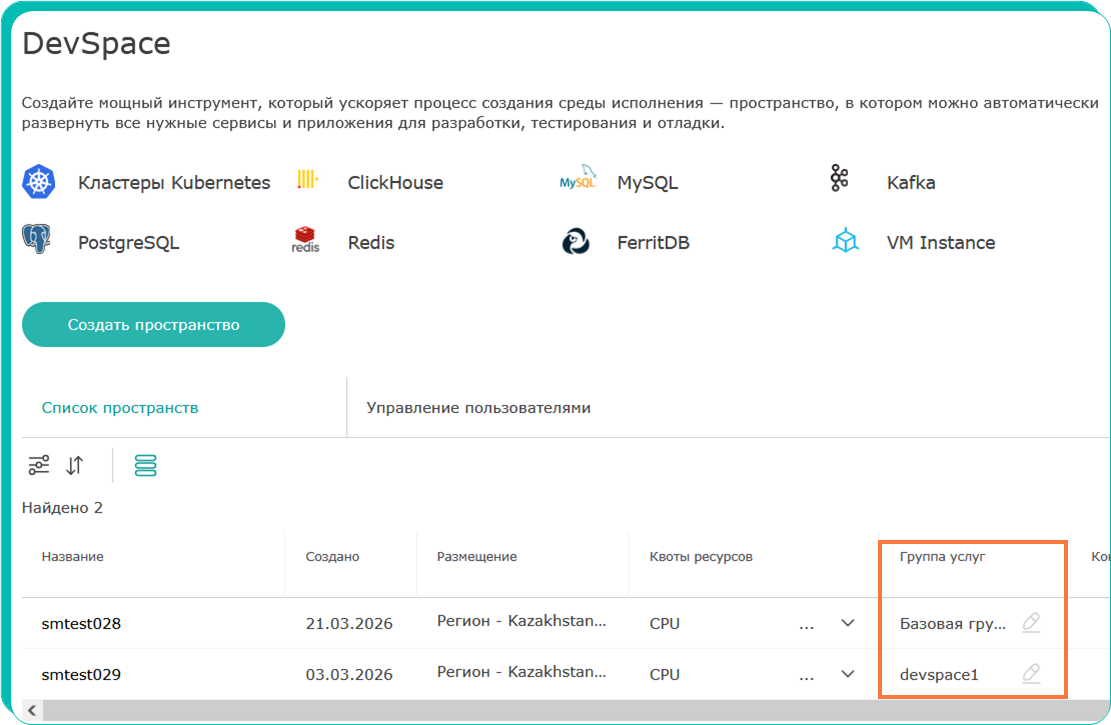The image size is (1111, 725).
Task: Edit devspace1 service group for smtest029
Action: (1031, 674)
